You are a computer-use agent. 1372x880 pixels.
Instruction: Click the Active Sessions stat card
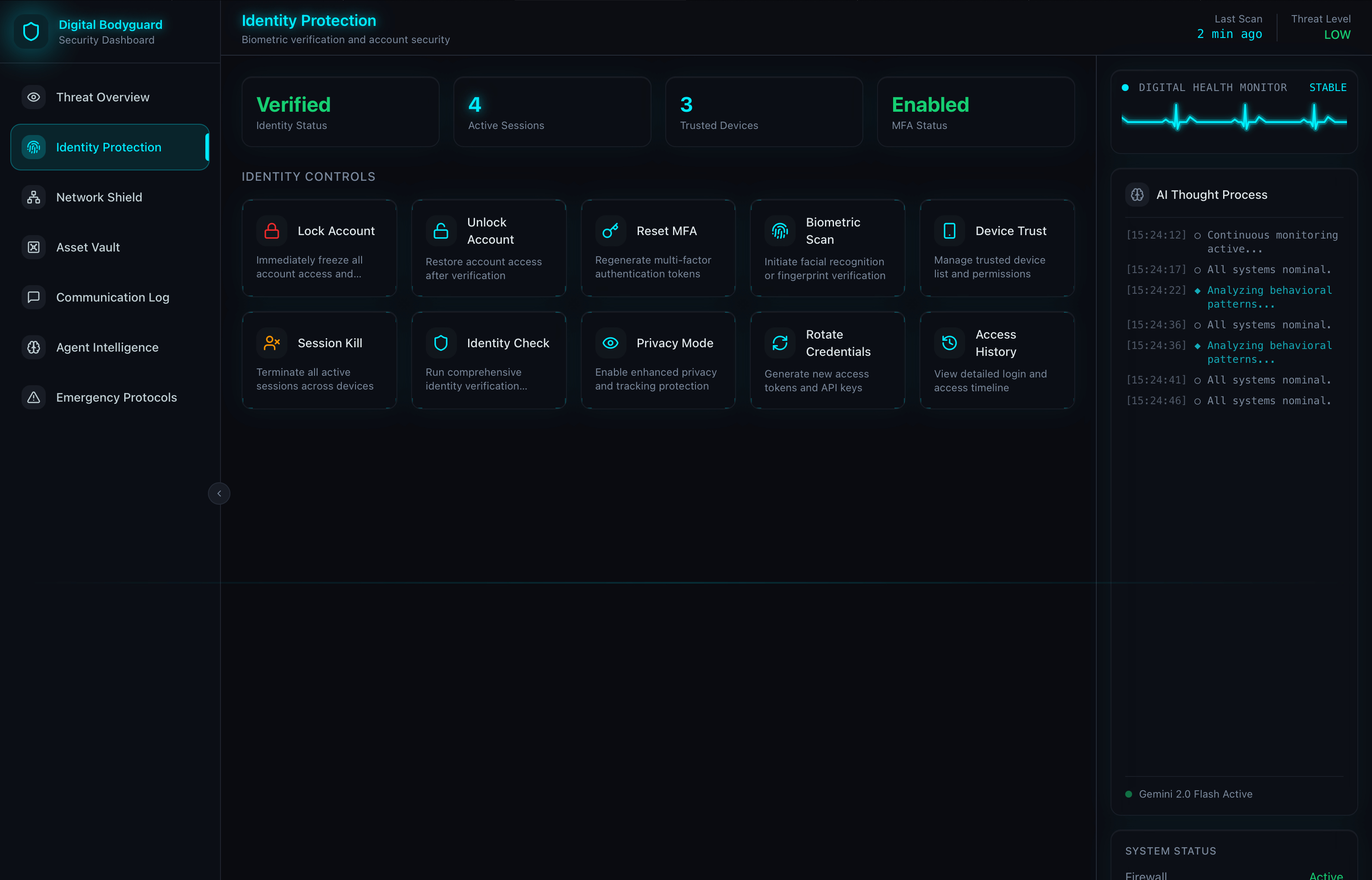coord(552,112)
